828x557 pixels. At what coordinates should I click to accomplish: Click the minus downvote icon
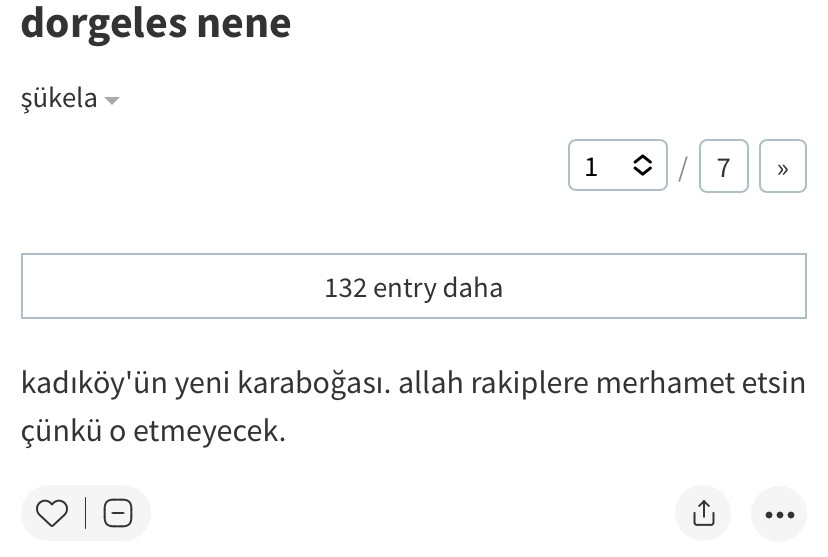point(118,513)
